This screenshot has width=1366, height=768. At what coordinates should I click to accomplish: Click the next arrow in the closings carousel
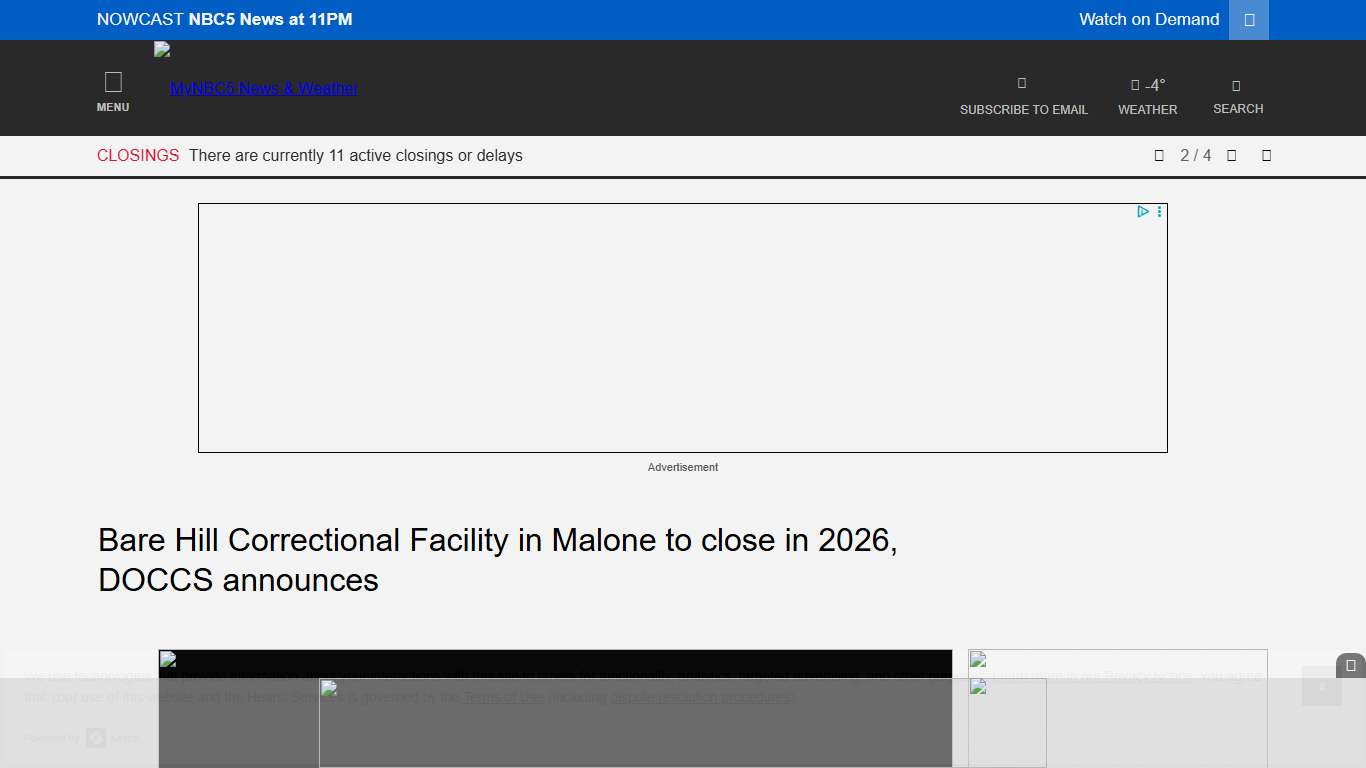(1231, 155)
